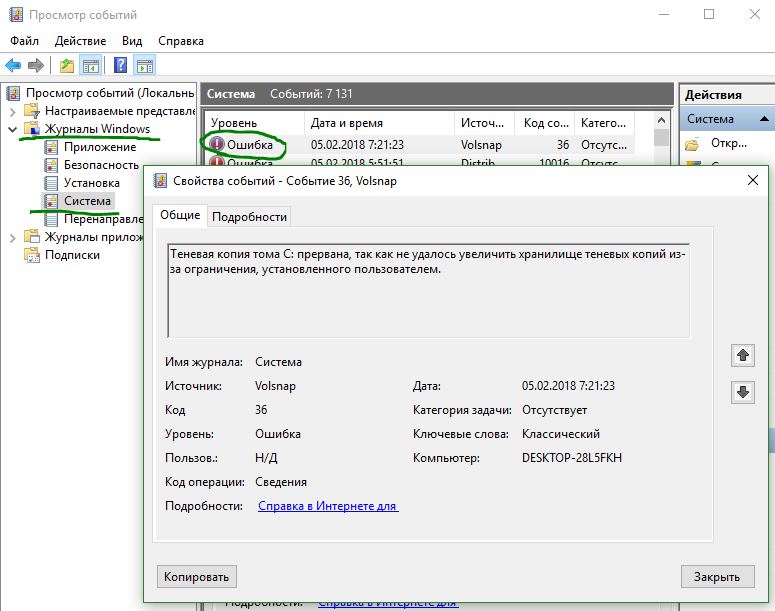Click the Установка log icon in the tree
The height and width of the screenshot is (611, 775).
coord(51,183)
